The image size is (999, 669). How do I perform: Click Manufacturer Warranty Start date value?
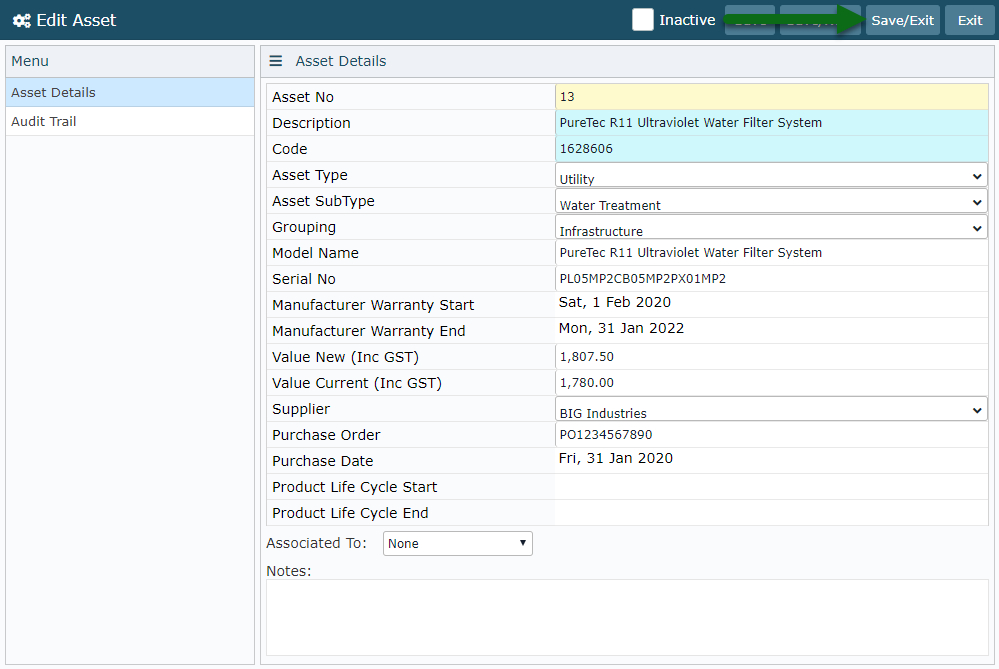click(x=615, y=303)
